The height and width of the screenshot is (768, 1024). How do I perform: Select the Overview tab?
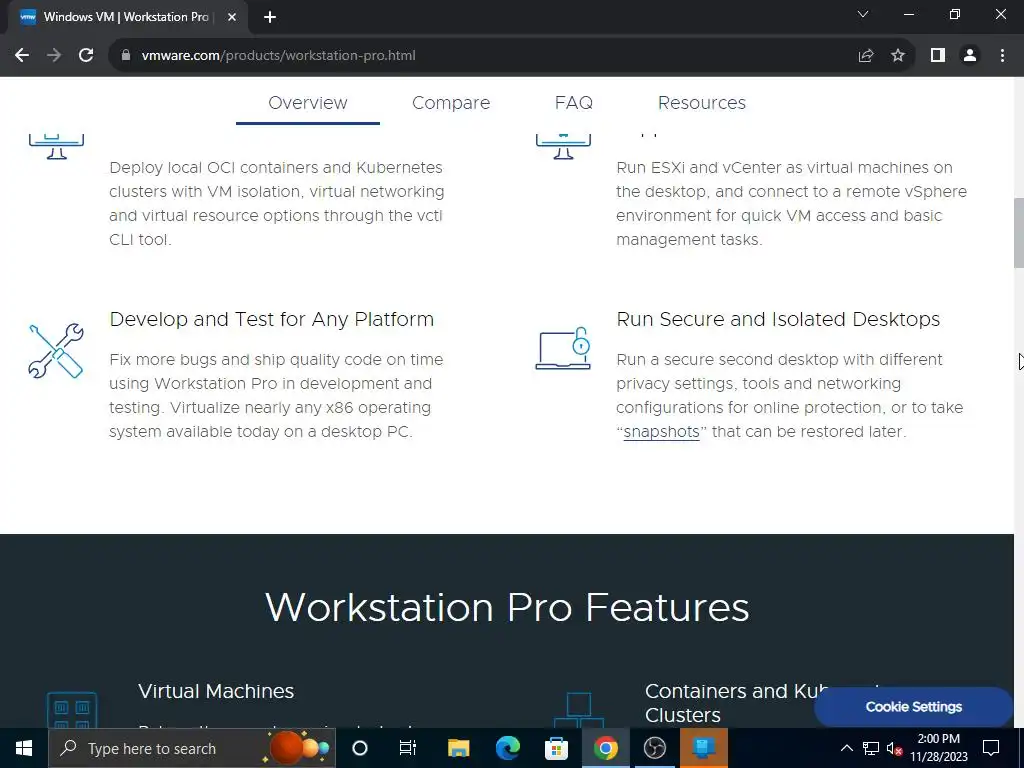tap(308, 103)
